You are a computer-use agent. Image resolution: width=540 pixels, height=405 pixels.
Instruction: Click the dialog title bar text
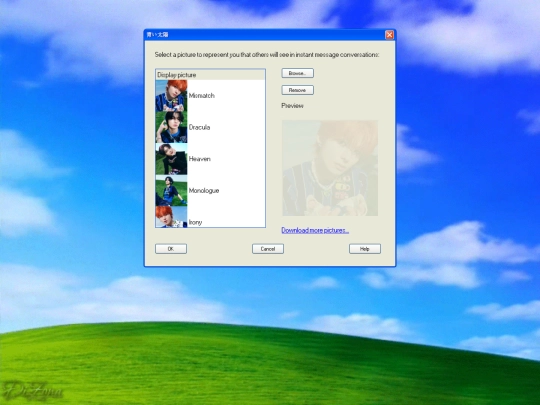[157, 35]
